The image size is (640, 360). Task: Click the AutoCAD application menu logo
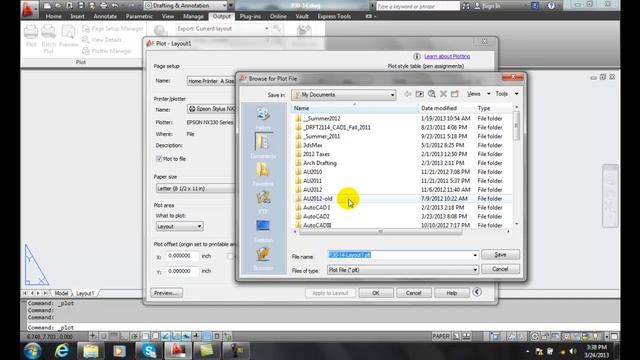[28, 9]
